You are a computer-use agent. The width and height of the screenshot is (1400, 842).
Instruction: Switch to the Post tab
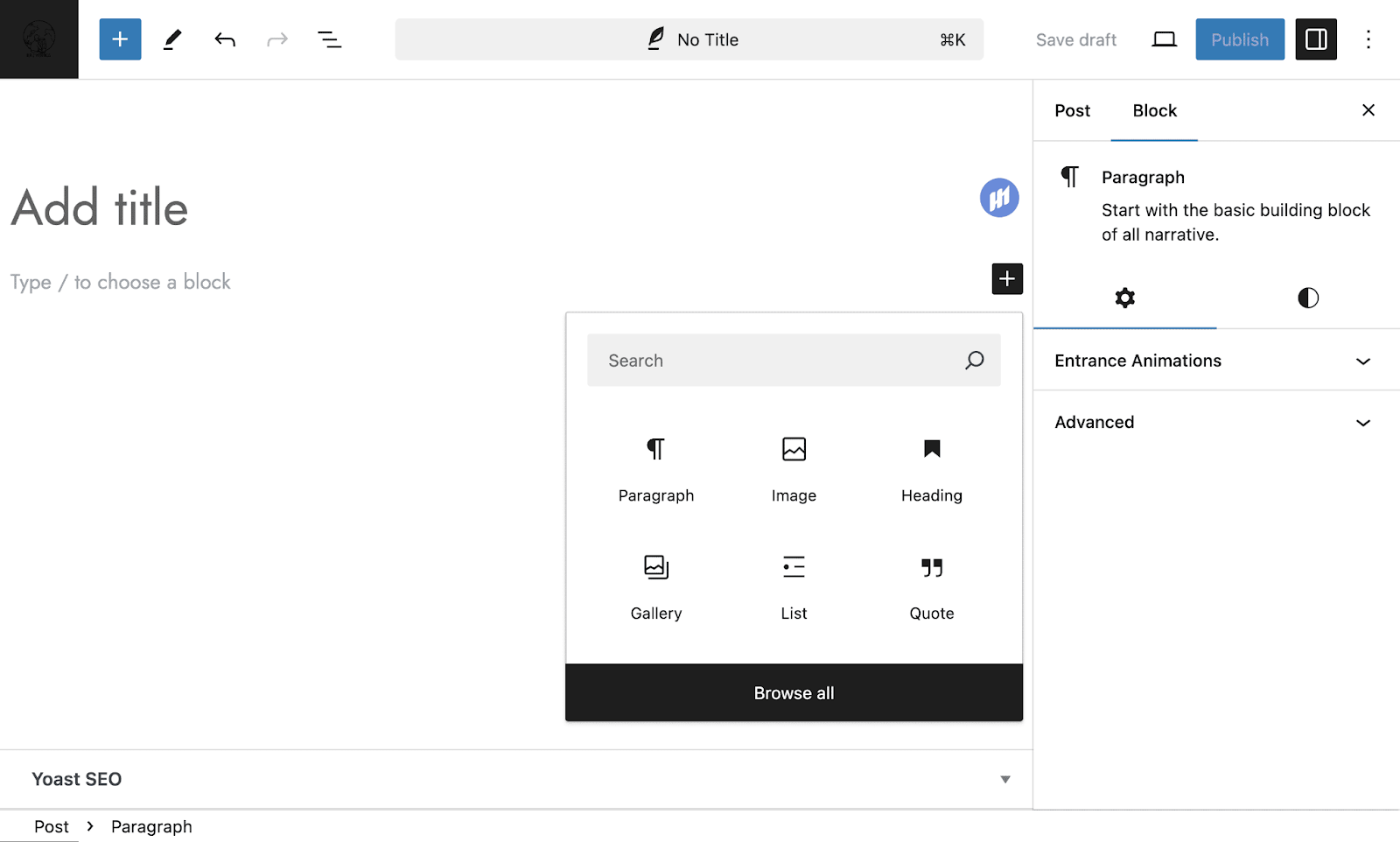pyautogui.click(x=1072, y=111)
